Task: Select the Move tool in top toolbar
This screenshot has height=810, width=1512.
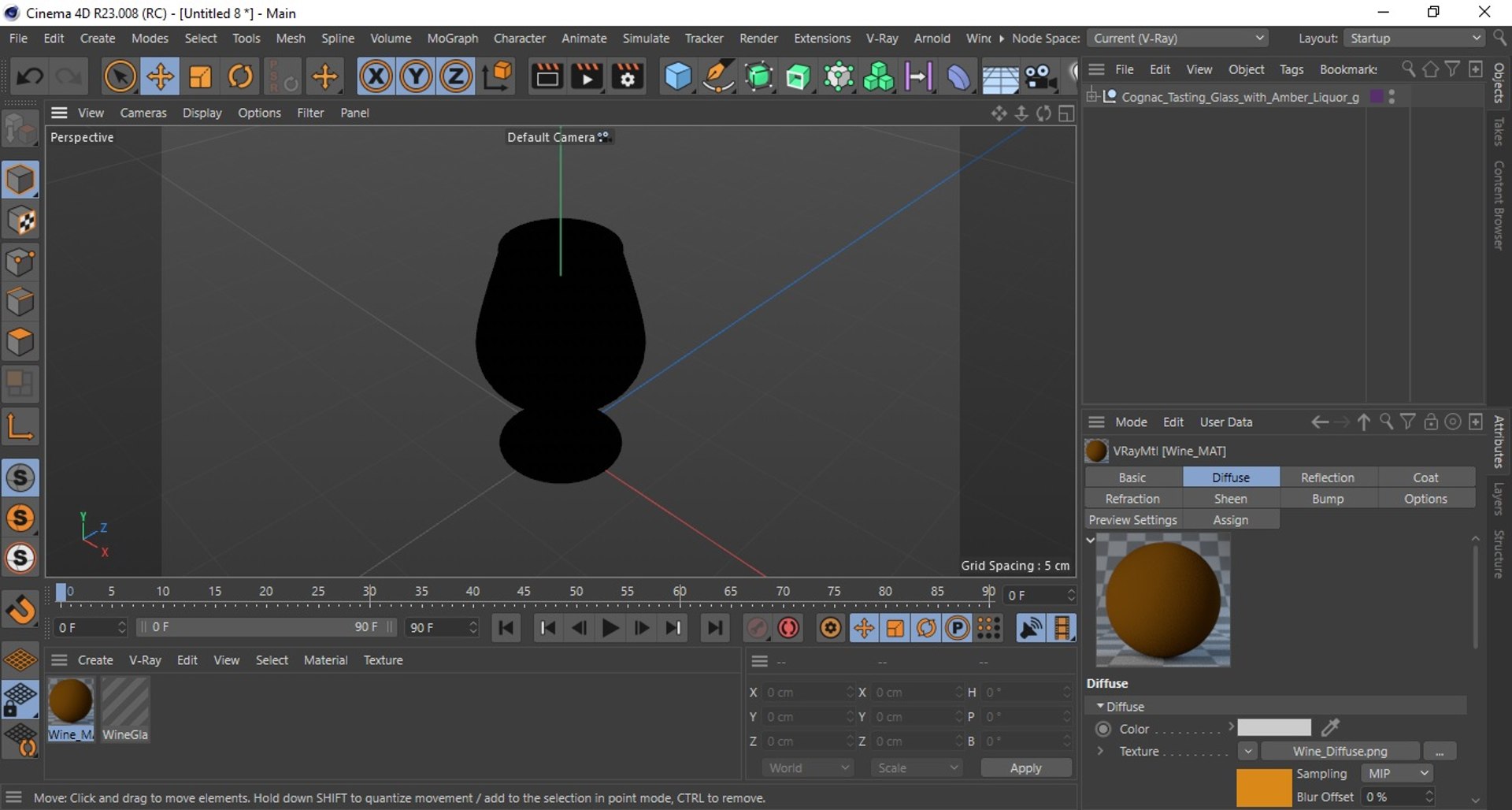Action: click(160, 77)
